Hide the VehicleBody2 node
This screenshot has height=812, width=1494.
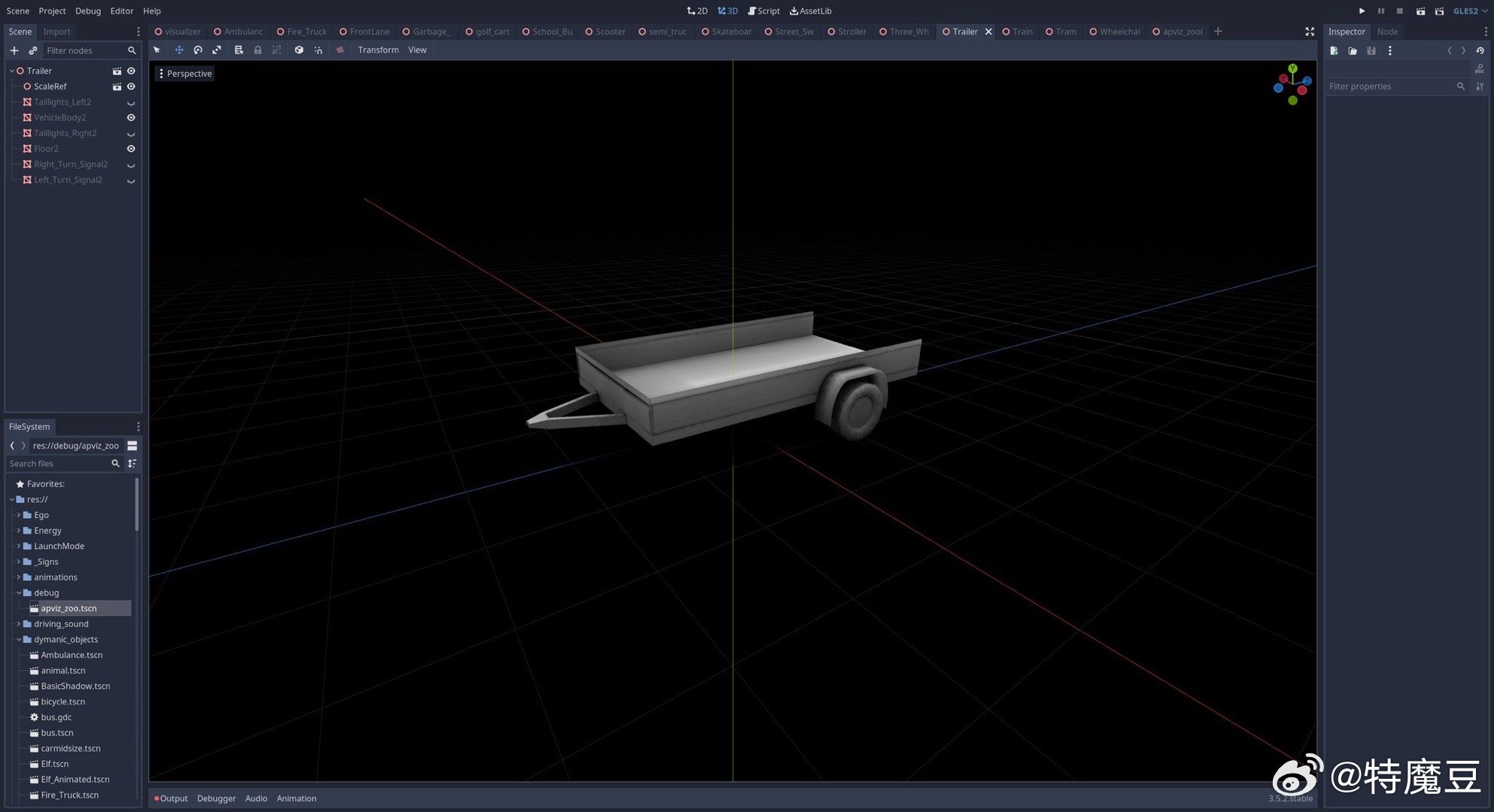(131, 117)
